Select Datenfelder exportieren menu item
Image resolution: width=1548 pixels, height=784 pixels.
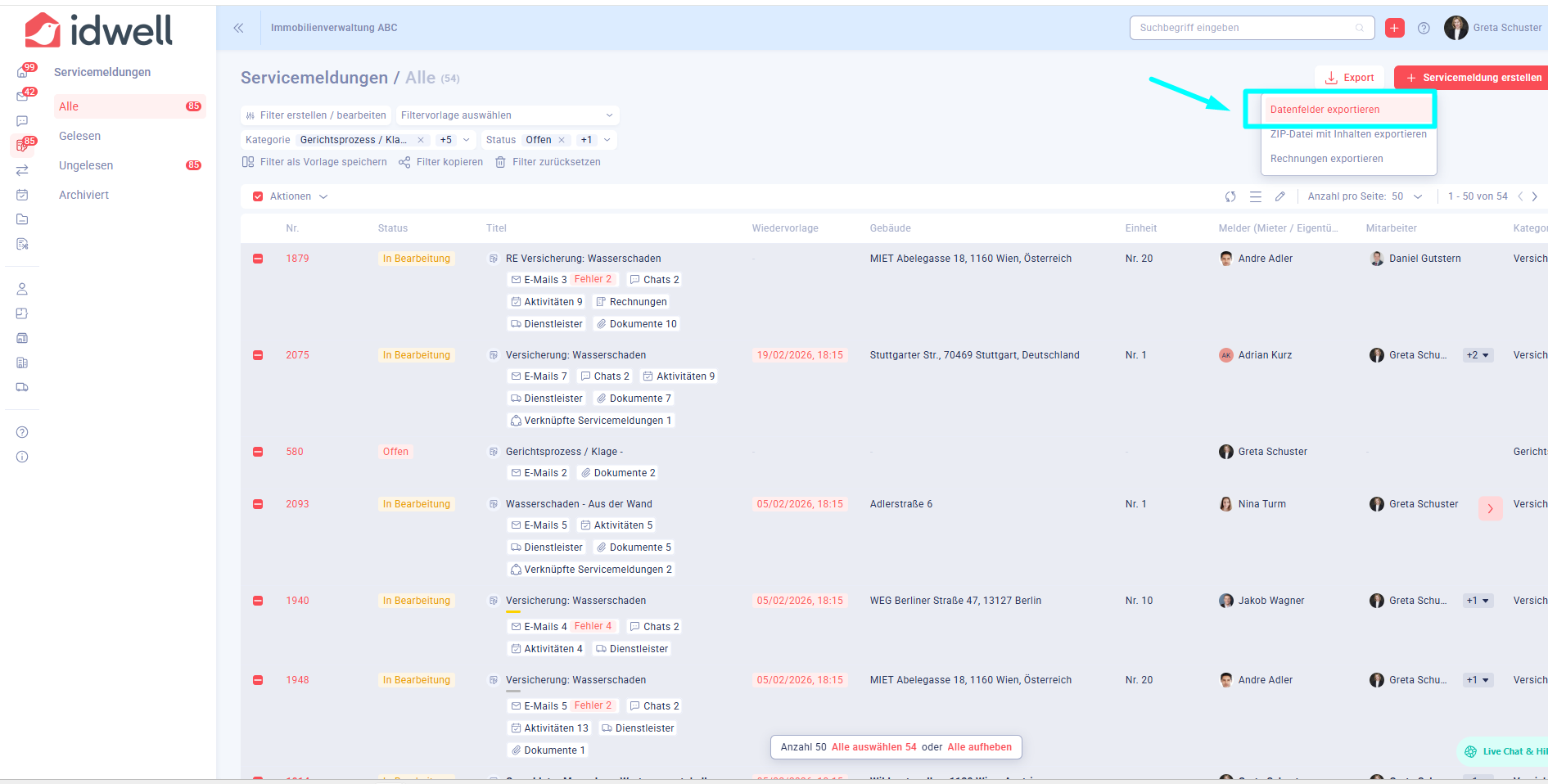click(1325, 110)
